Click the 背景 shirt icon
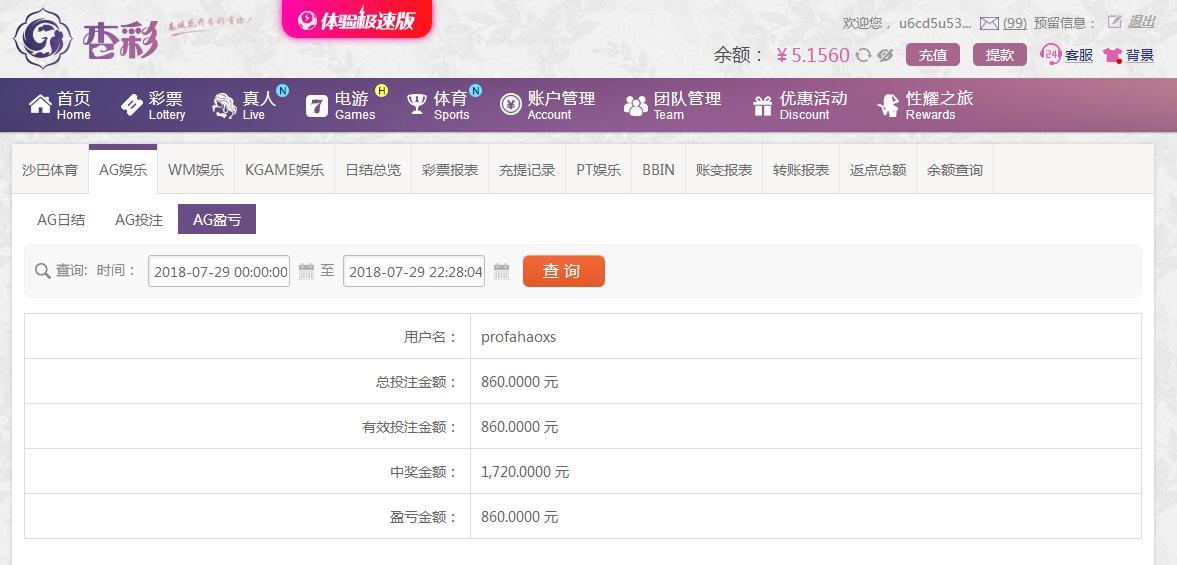 1112,55
